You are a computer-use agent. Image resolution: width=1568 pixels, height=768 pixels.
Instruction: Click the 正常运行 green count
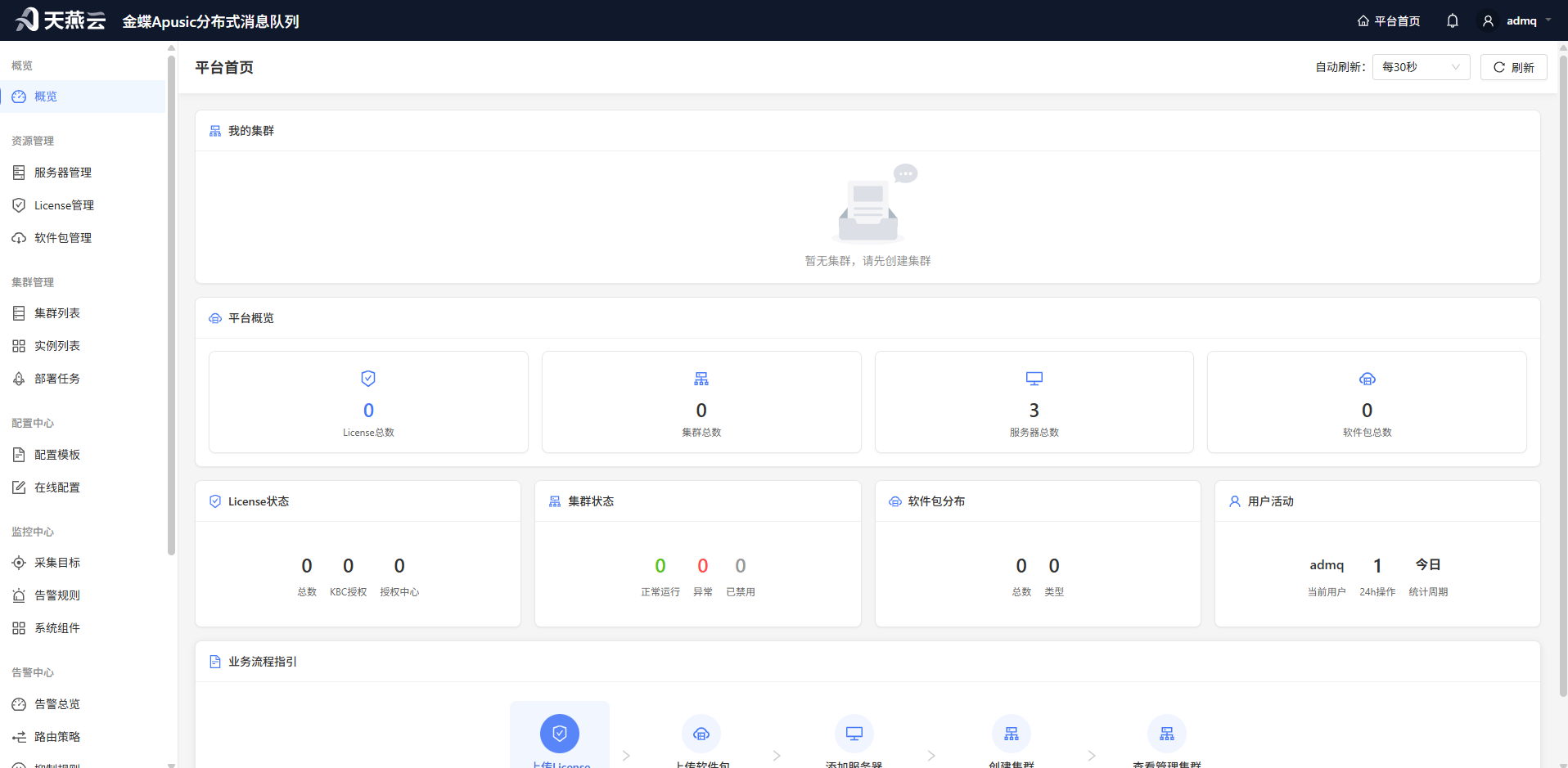(660, 566)
